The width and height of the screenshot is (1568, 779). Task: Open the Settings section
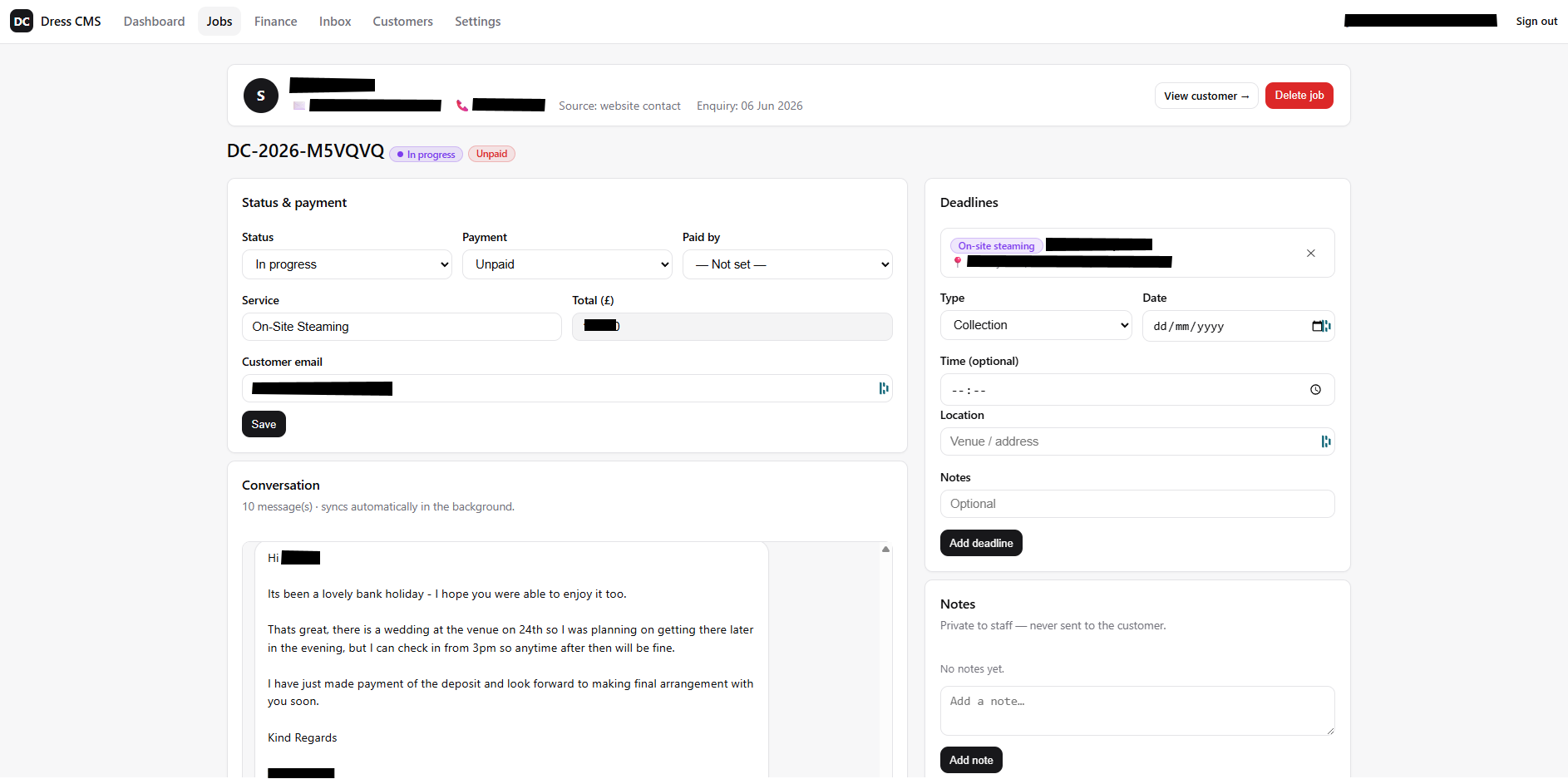point(477,22)
